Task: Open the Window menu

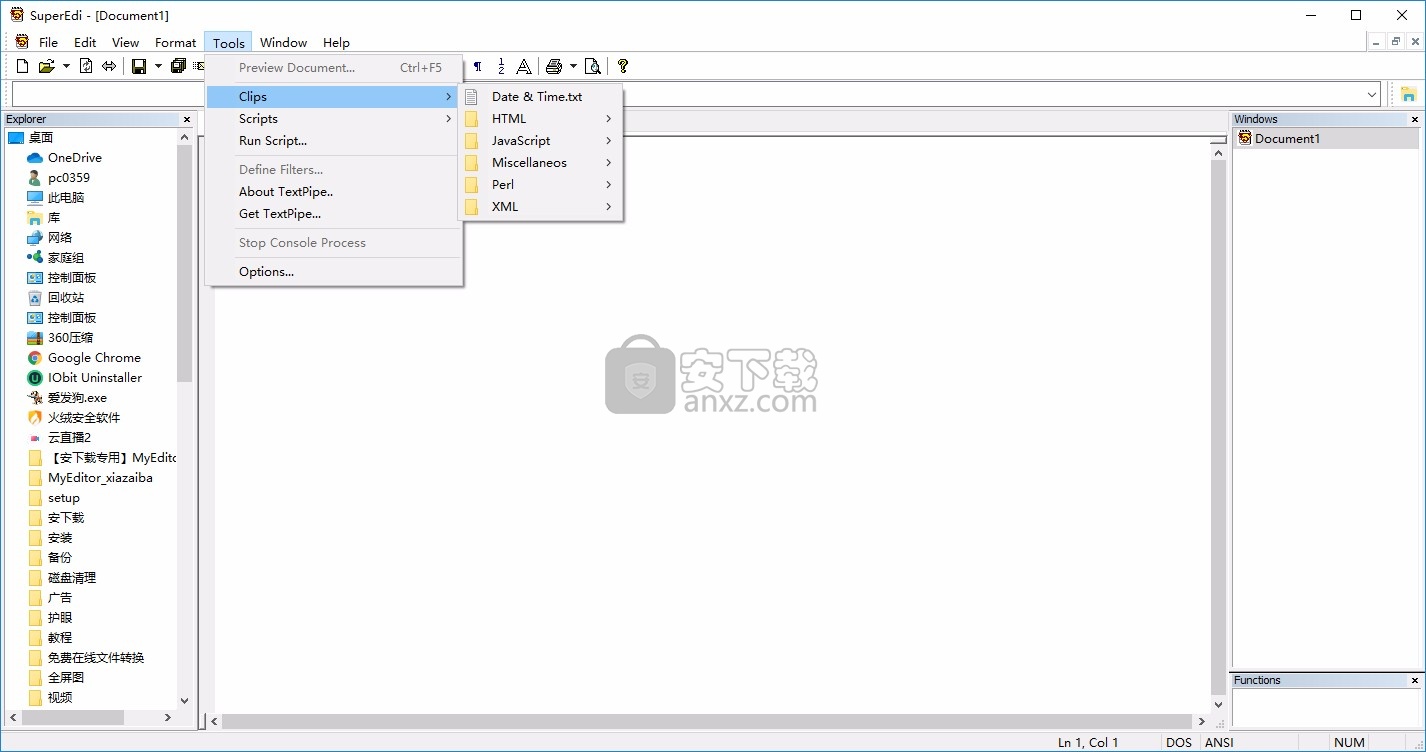Action: pyautogui.click(x=283, y=42)
